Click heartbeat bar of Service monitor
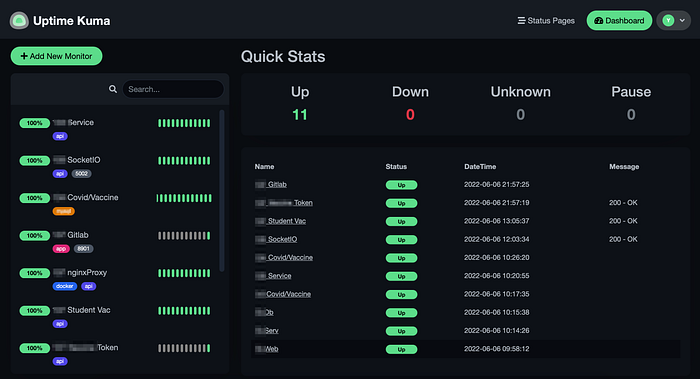The width and height of the screenshot is (700, 379). point(184,123)
